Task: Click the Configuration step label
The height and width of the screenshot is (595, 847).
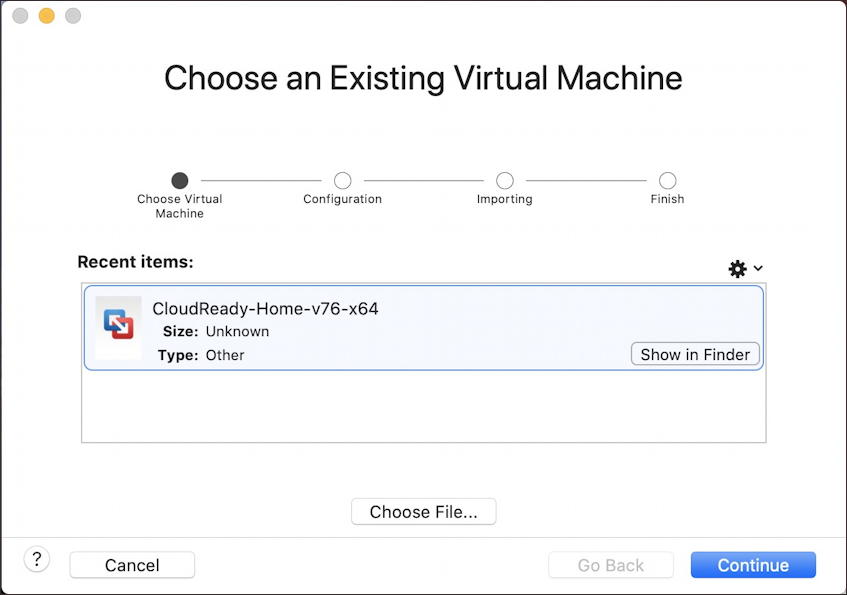Action: 342,199
